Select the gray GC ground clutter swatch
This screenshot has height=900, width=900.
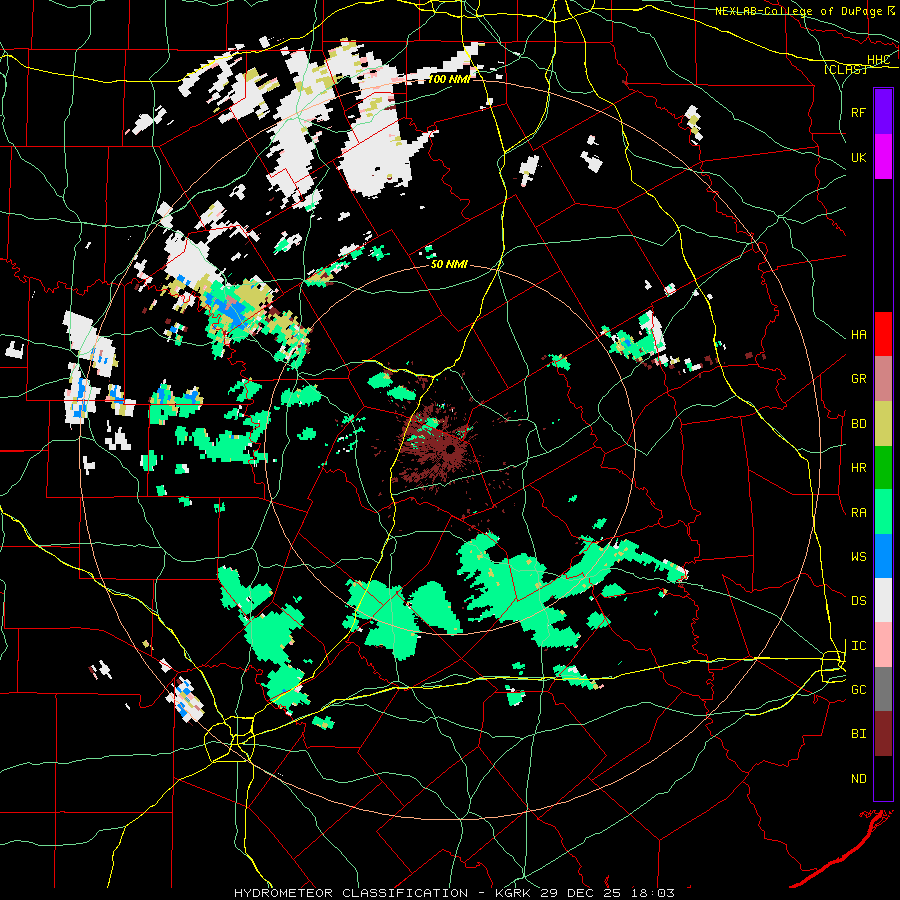(x=883, y=689)
